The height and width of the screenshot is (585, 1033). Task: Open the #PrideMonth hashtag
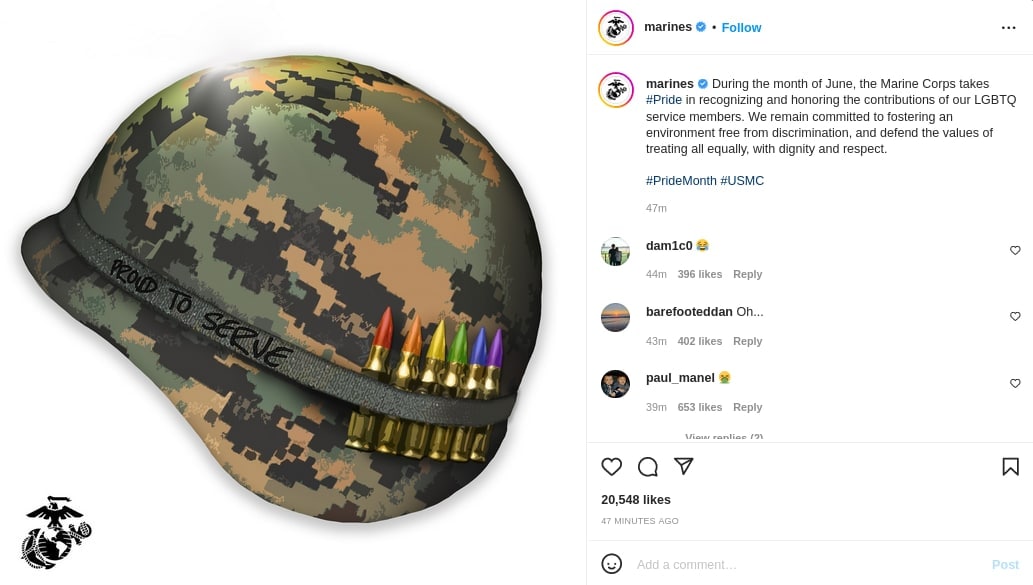tap(681, 181)
